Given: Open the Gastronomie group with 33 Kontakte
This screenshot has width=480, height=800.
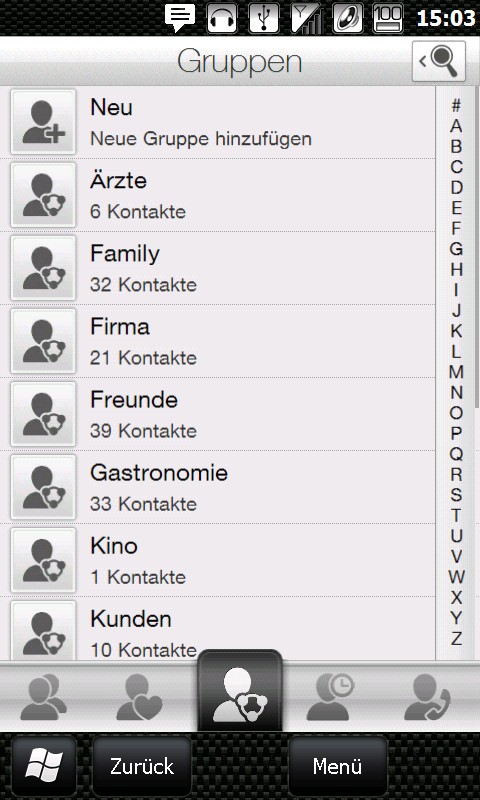Looking at the screenshot, I should pyautogui.click(x=217, y=487).
